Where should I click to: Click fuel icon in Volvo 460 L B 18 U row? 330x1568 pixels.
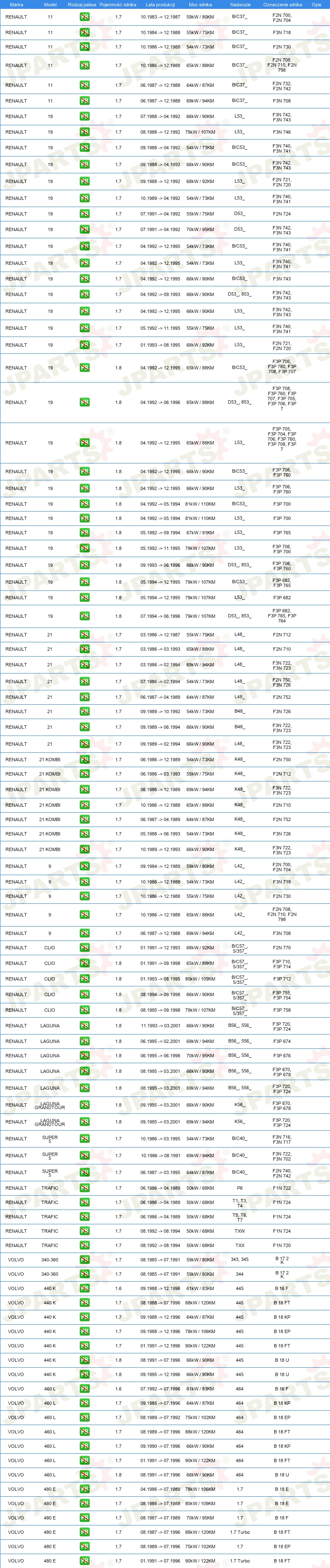pyautogui.click(x=85, y=1475)
